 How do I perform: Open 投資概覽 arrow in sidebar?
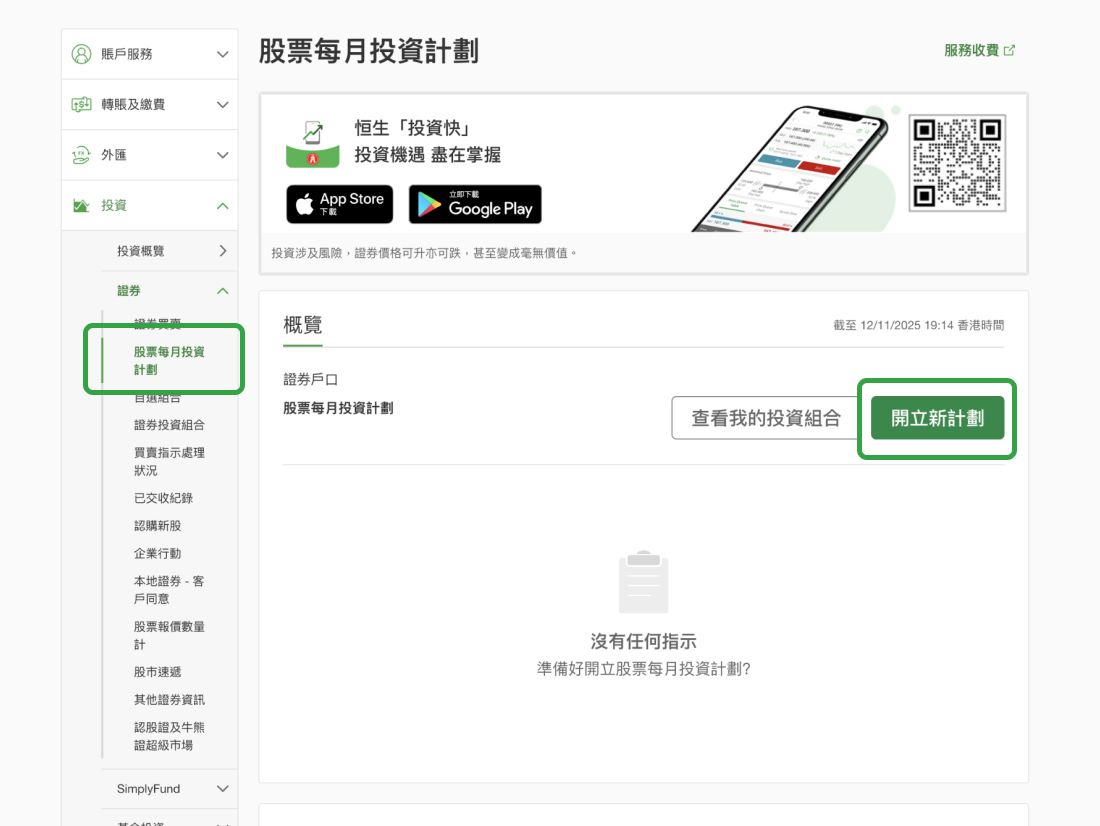click(222, 251)
